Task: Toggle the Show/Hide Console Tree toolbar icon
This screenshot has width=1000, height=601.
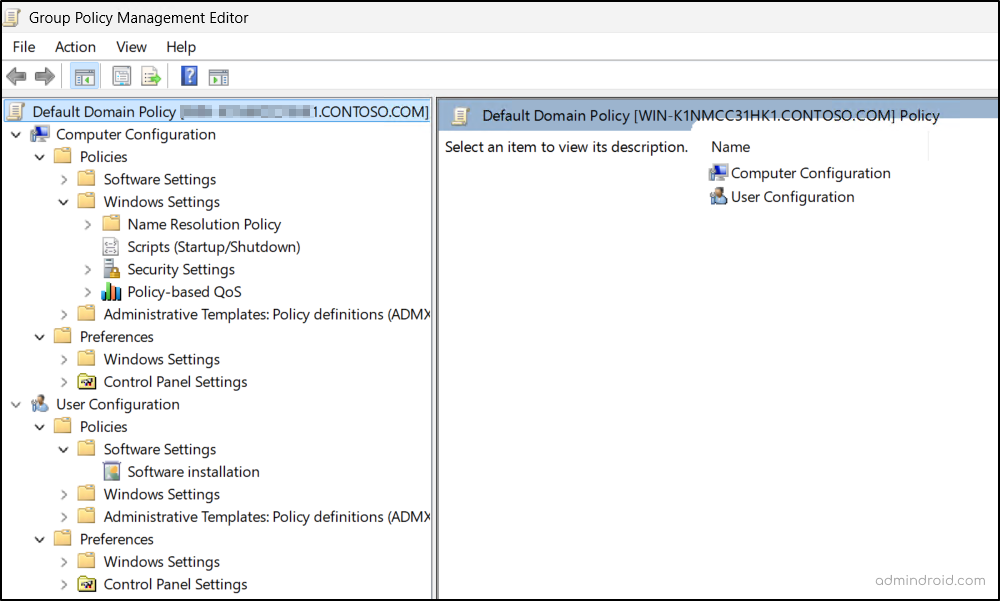Action: click(85, 76)
